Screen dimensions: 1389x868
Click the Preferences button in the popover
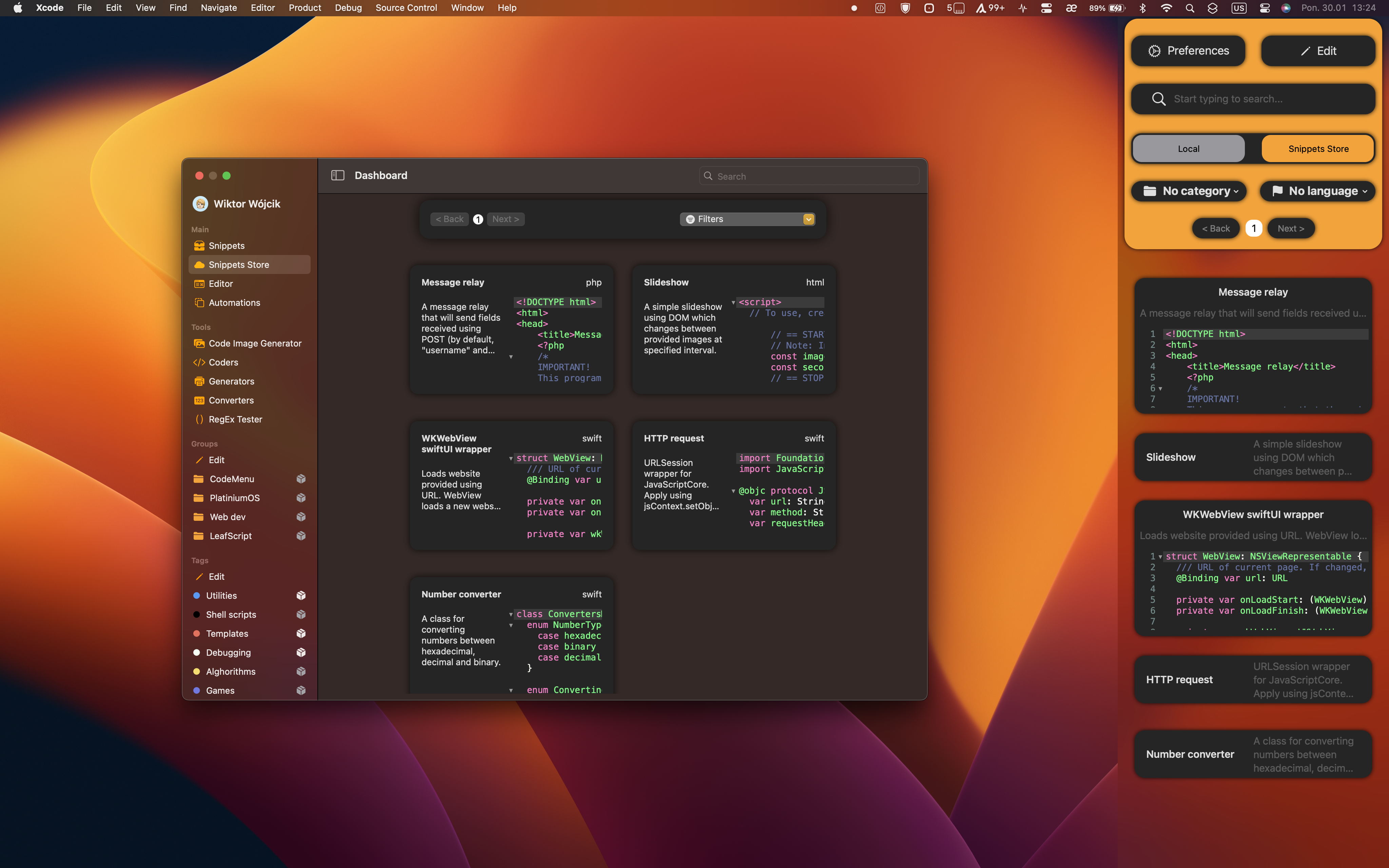[1188, 51]
